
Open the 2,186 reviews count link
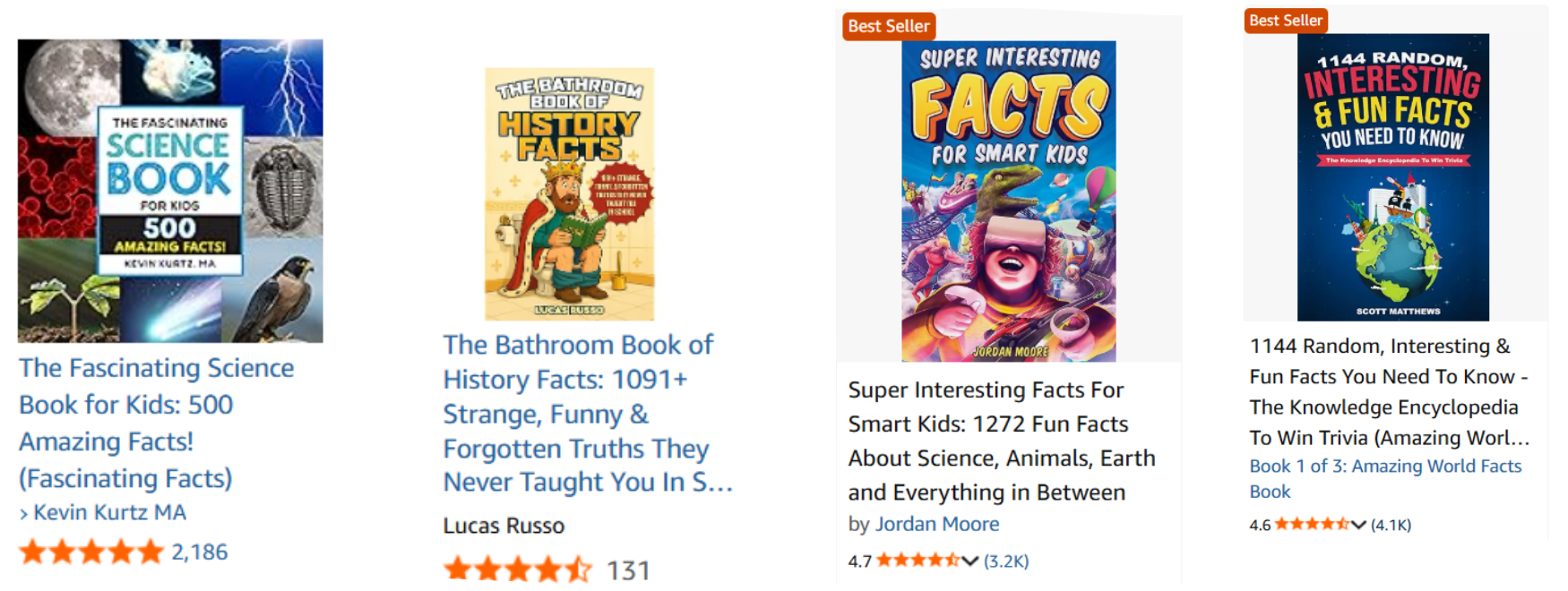pyautogui.click(x=200, y=552)
